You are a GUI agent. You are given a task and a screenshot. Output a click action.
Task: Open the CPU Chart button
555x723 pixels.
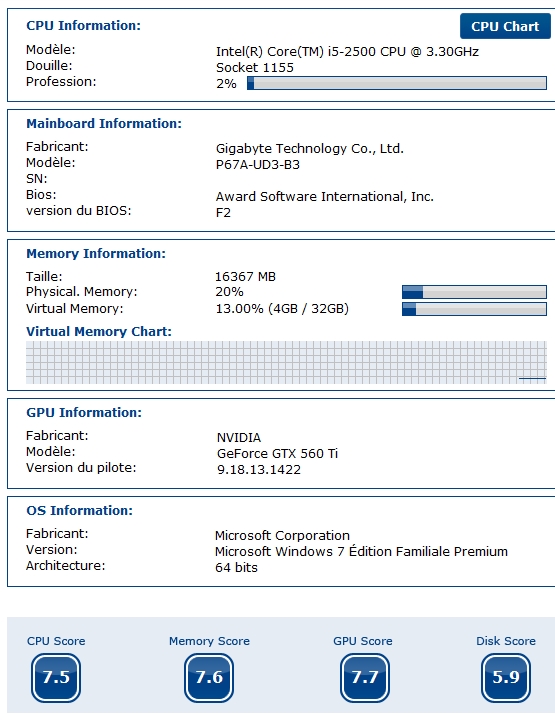pyautogui.click(x=505, y=26)
